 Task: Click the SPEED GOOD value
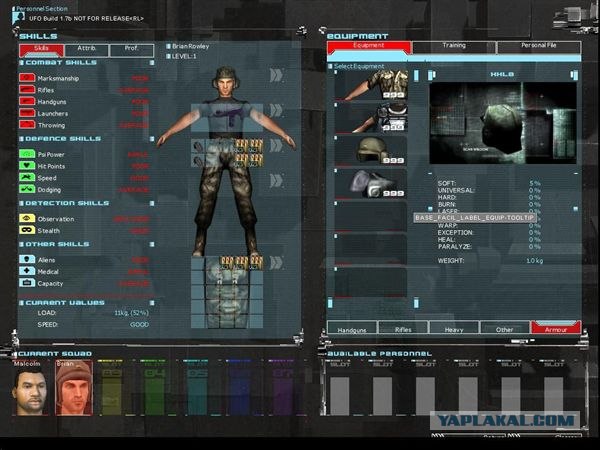(139, 324)
